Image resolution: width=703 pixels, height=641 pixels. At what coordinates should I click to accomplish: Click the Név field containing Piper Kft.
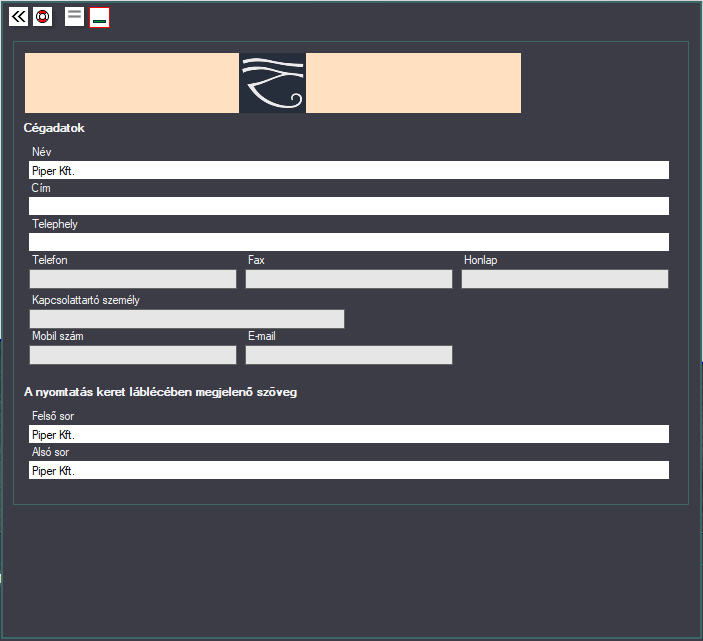[349, 170]
